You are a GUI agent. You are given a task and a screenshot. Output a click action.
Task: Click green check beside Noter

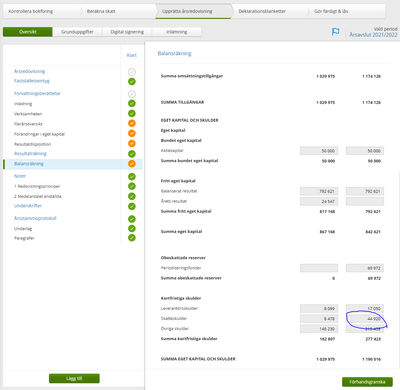[x=132, y=176]
